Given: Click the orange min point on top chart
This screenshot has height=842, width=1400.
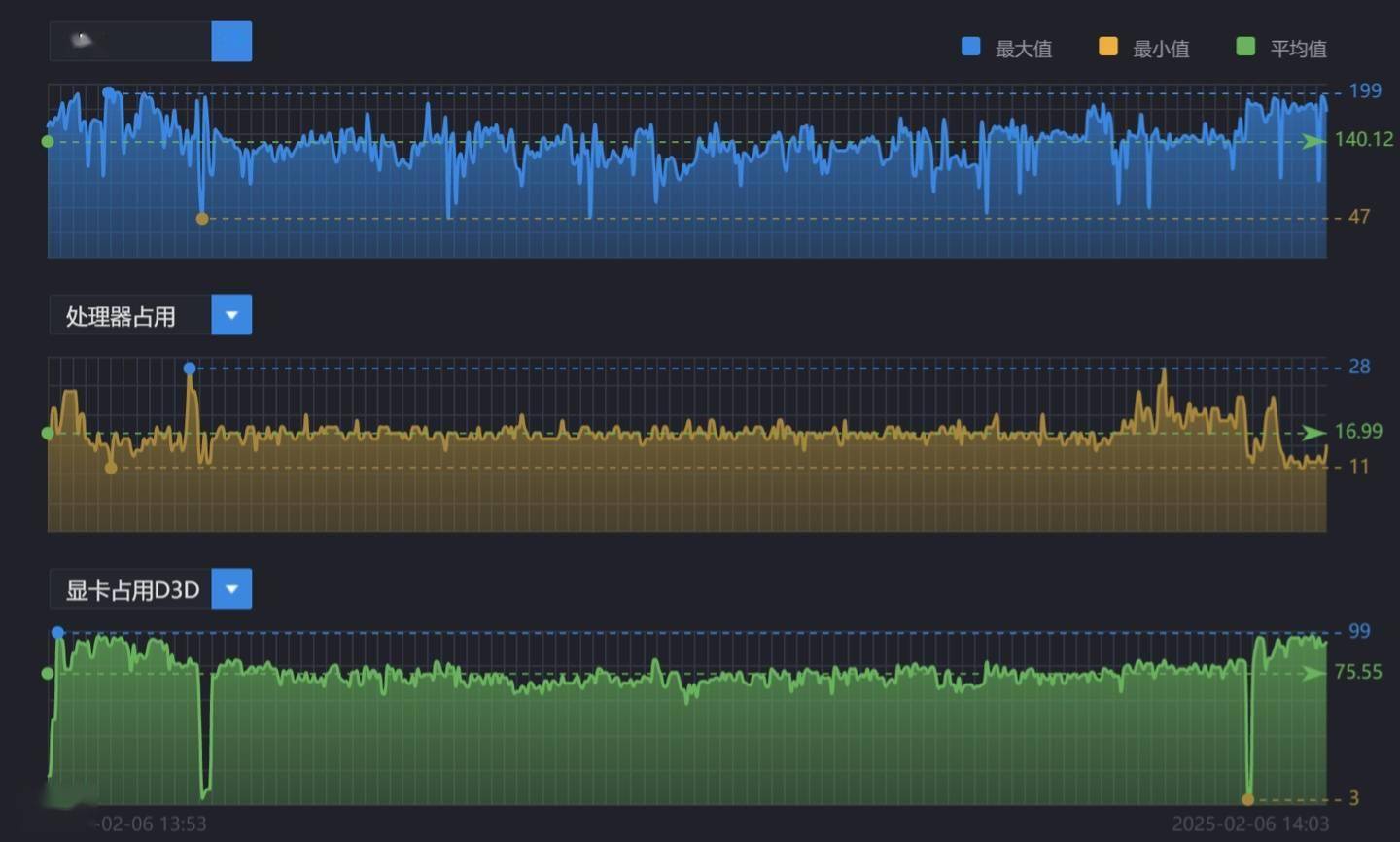Looking at the screenshot, I should (202, 219).
